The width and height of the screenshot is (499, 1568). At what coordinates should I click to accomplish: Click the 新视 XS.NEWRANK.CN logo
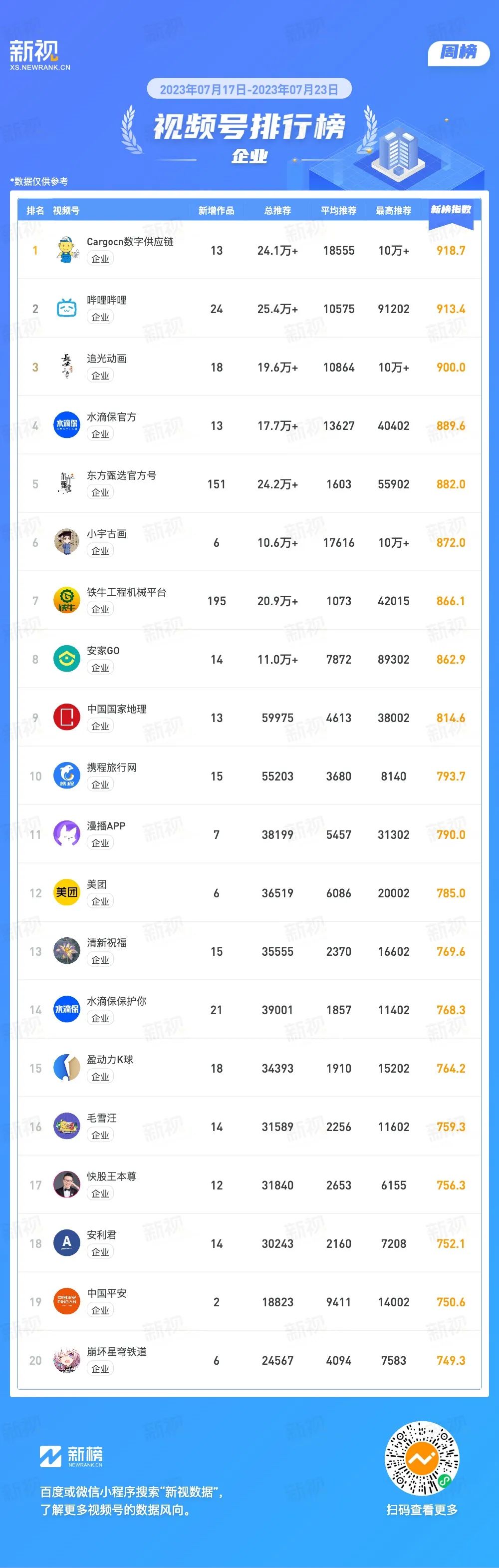click(x=39, y=55)
